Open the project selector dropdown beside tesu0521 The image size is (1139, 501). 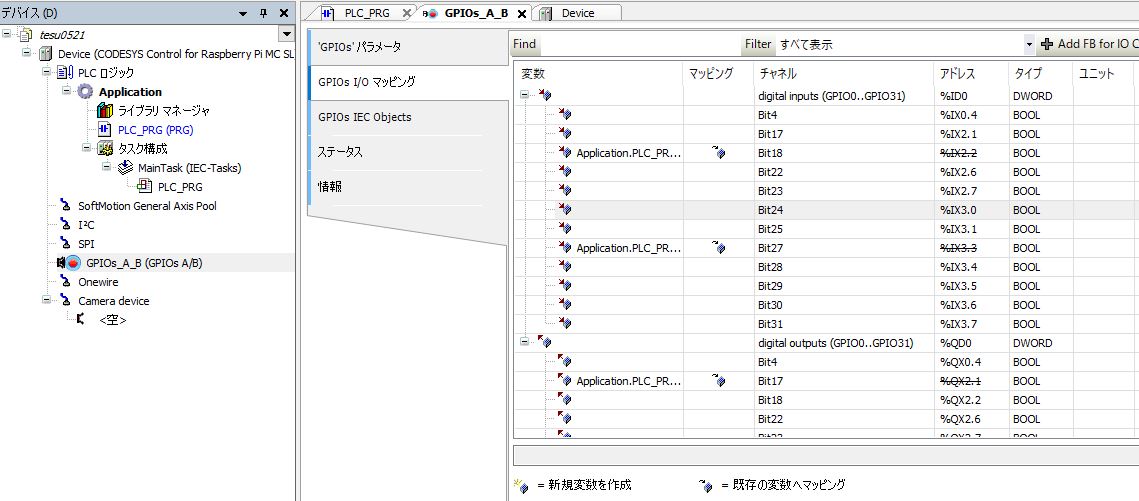tap(285, 35)
